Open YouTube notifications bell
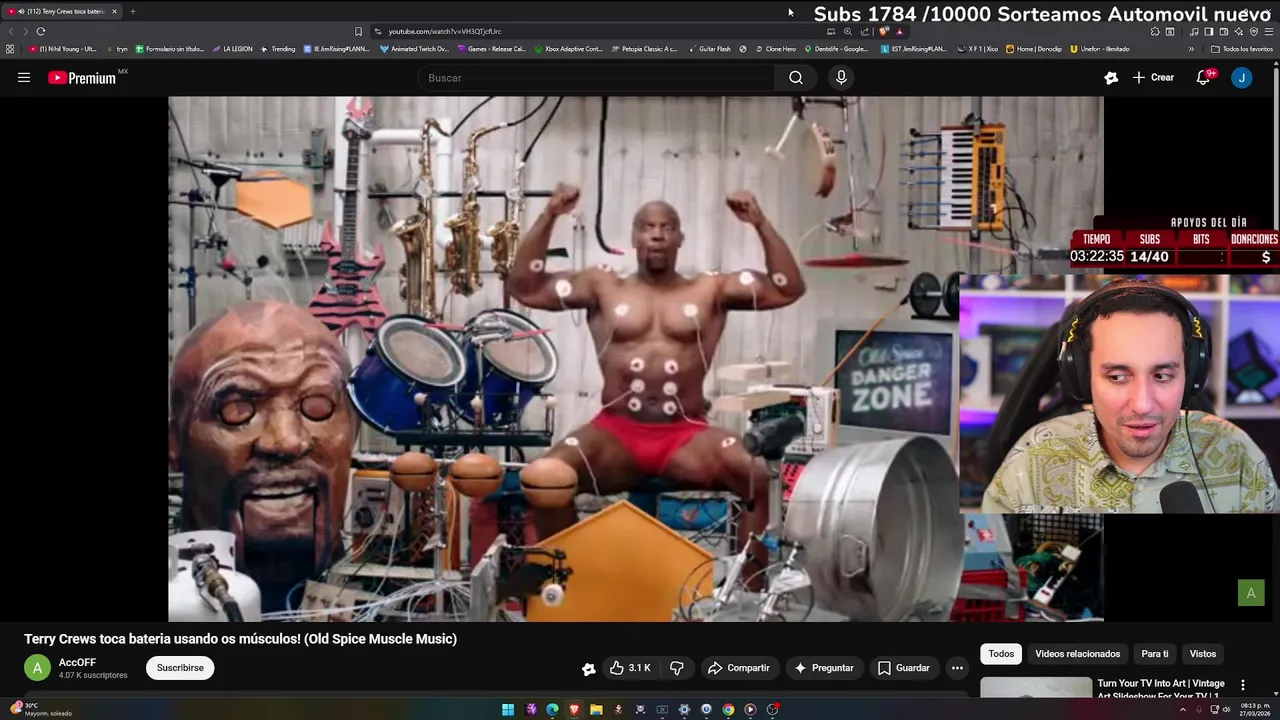Screen dimensions: 1280x720 1204,77
